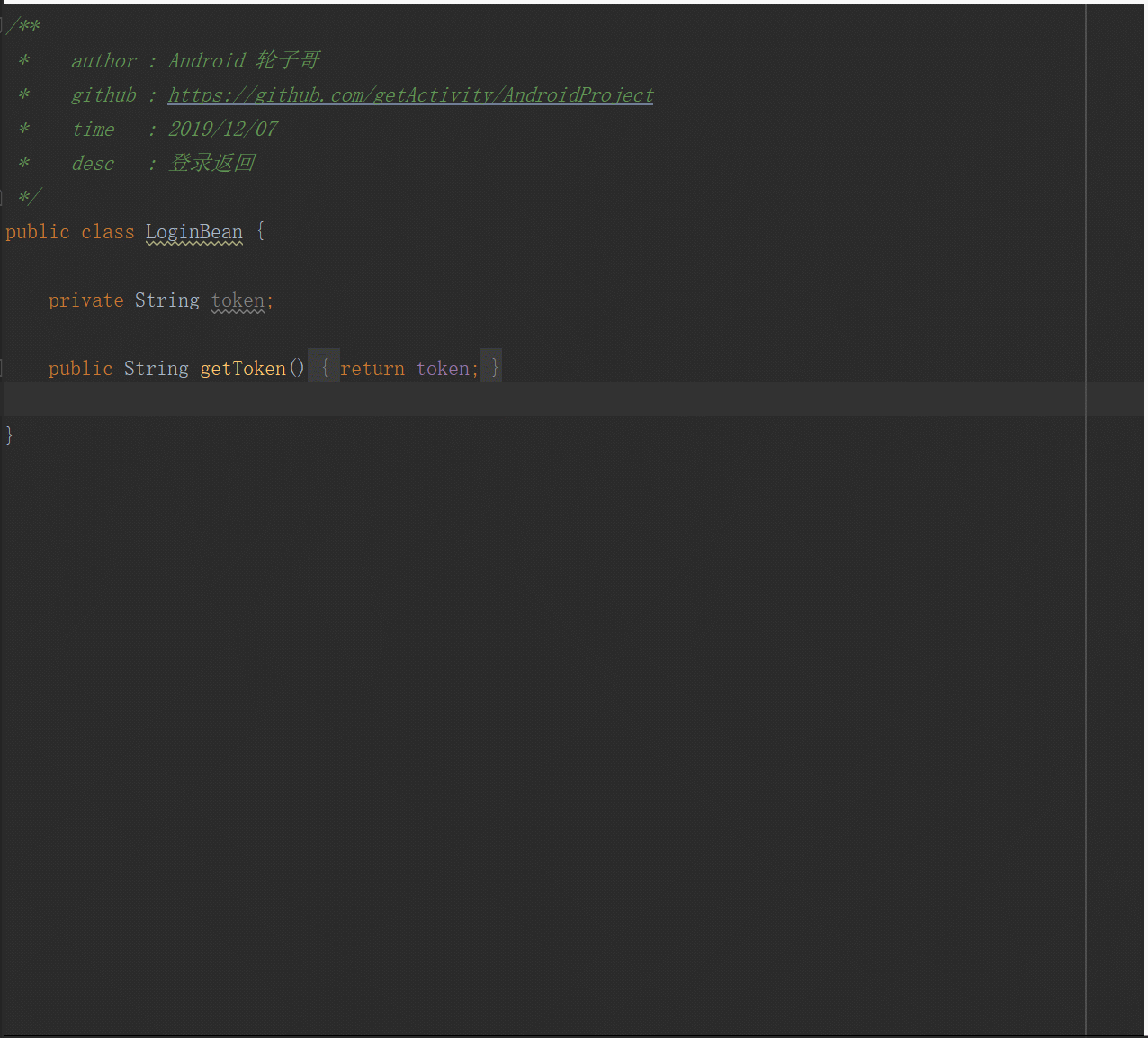Click the String type in token field

pos(167,300)
